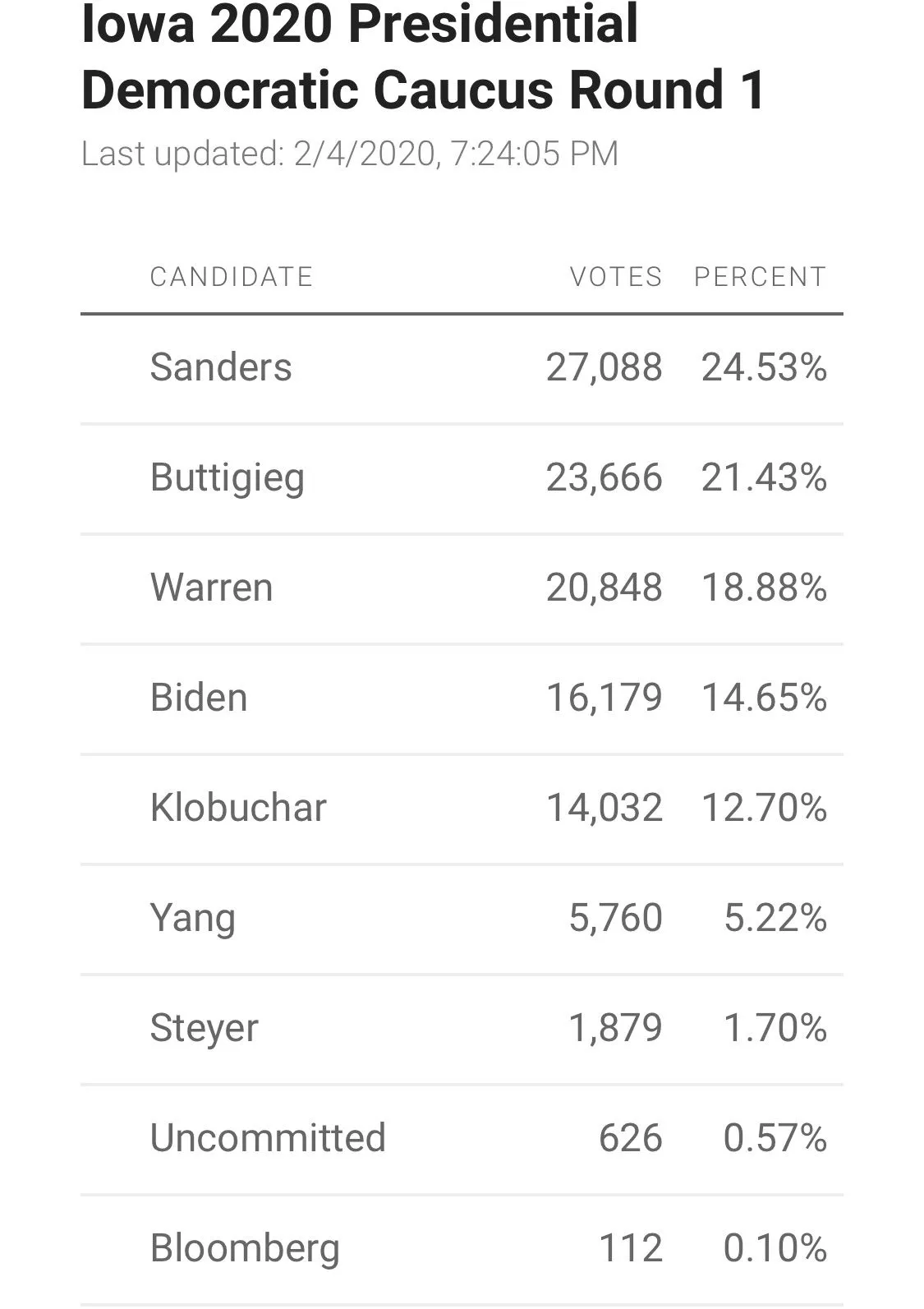Click the Iowa Caucus Round 1 title
The image size is (924, 1309).
pyautogui.click(x=423, y=56)
